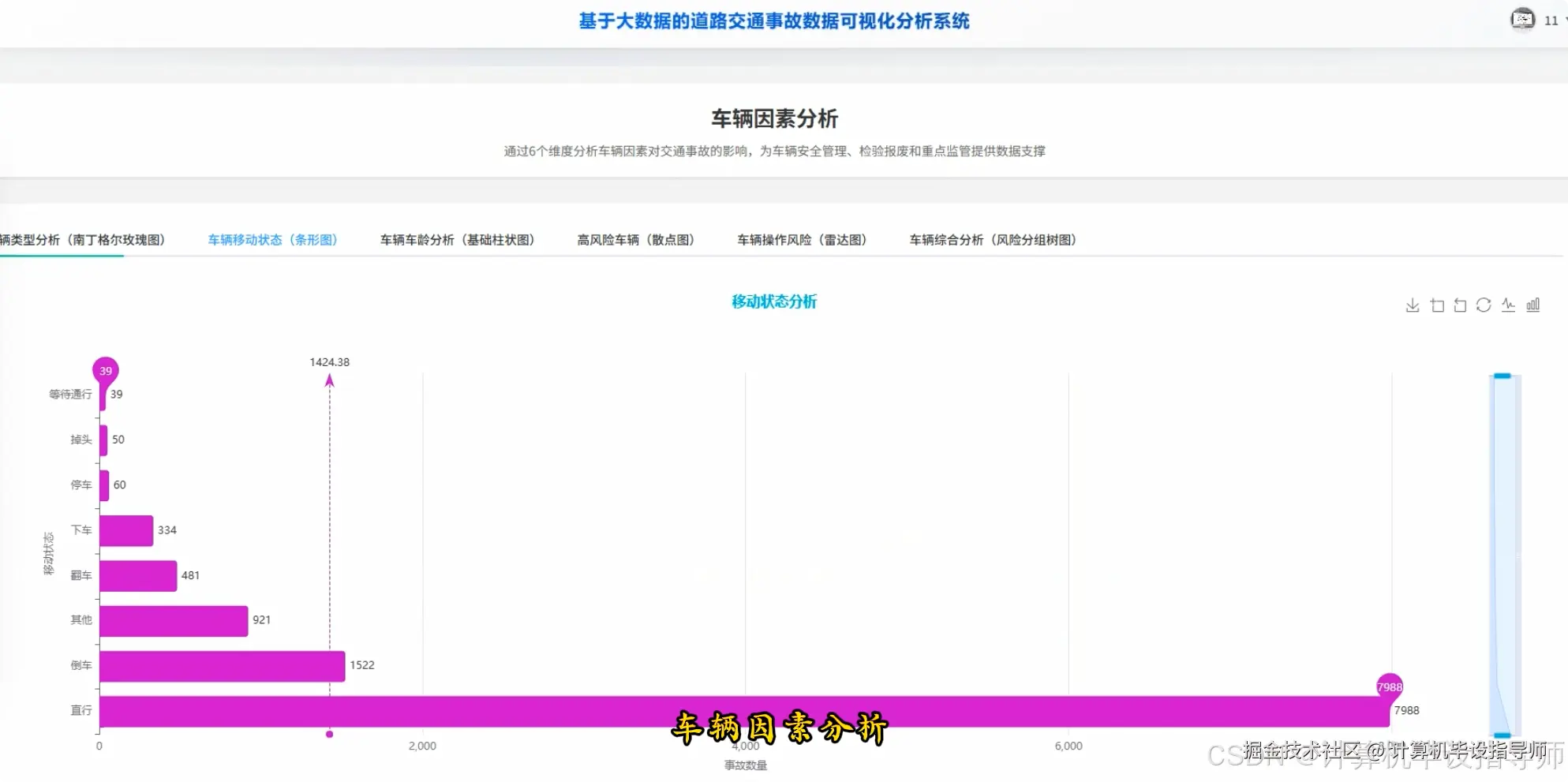View the 车辆类型分析（南丁格尔玫瑰图）tab
The height and width of the screenshot is (782, 1568).
pos(83,240)
